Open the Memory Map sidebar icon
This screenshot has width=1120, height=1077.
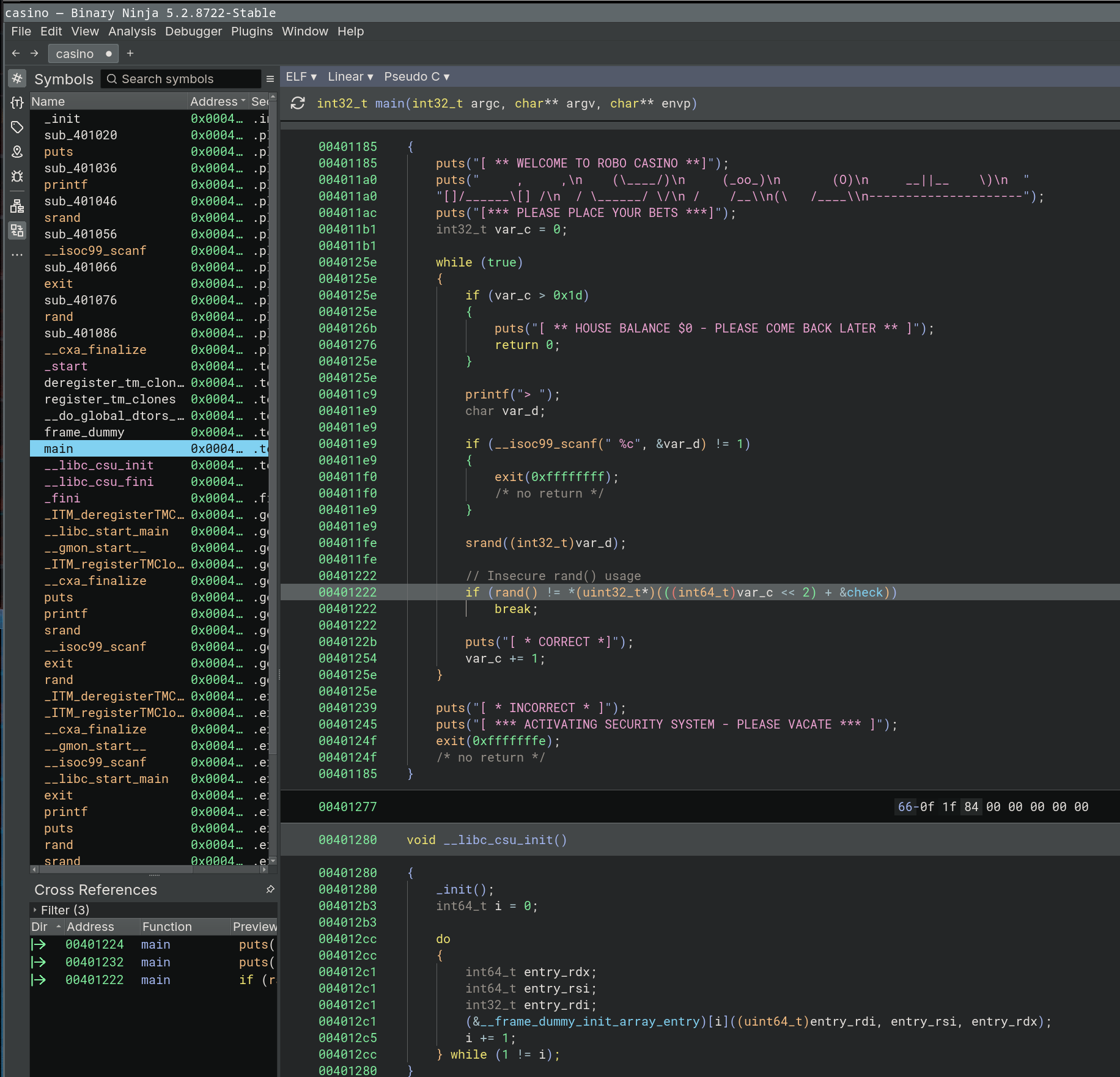click(17, 152)
